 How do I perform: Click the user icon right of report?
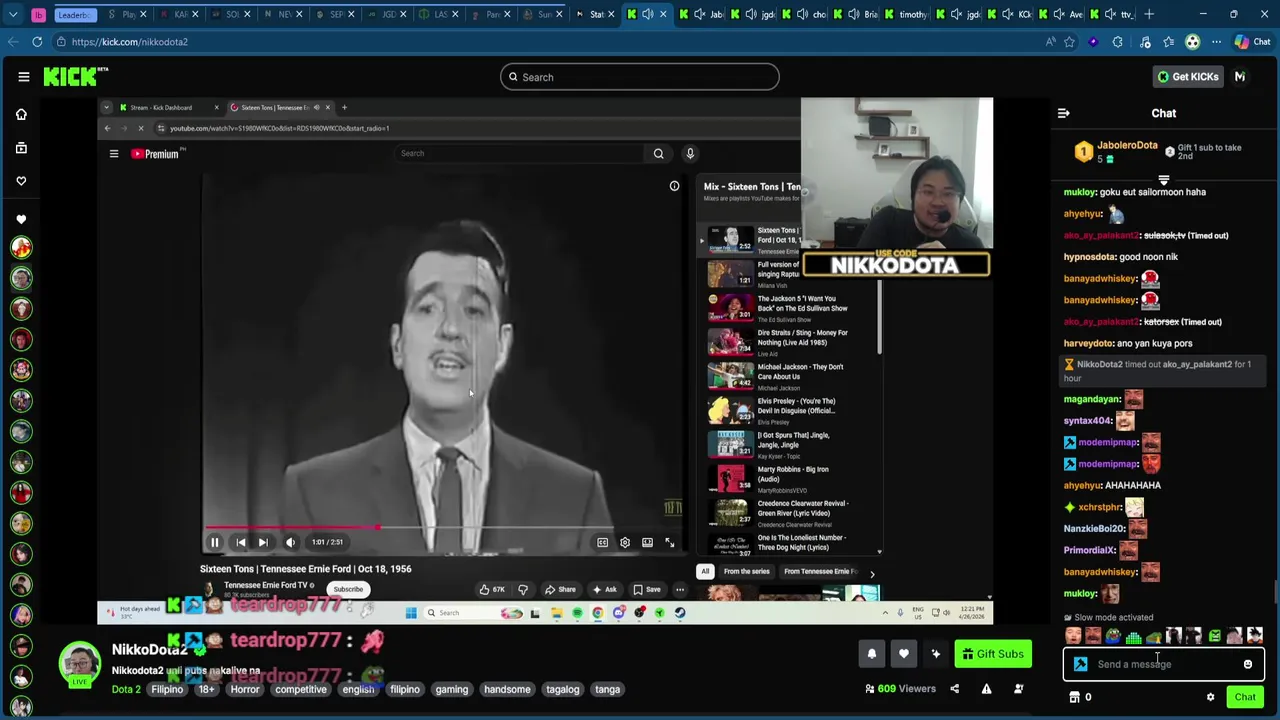click(1018, 689)
